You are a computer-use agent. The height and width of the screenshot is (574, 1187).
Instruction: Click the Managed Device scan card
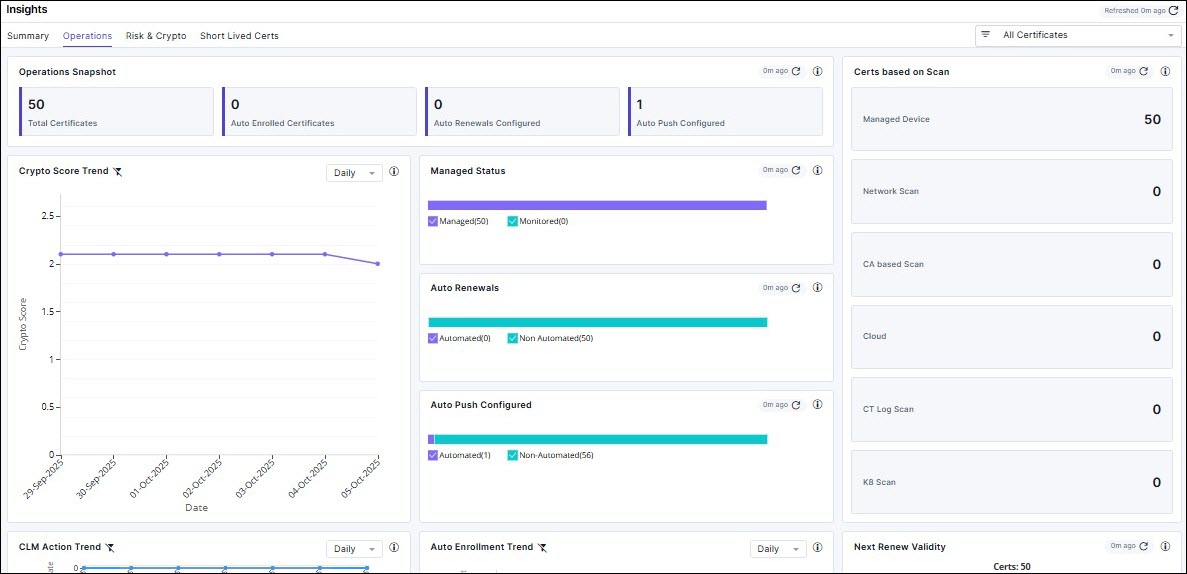[x=1011, y=119]
